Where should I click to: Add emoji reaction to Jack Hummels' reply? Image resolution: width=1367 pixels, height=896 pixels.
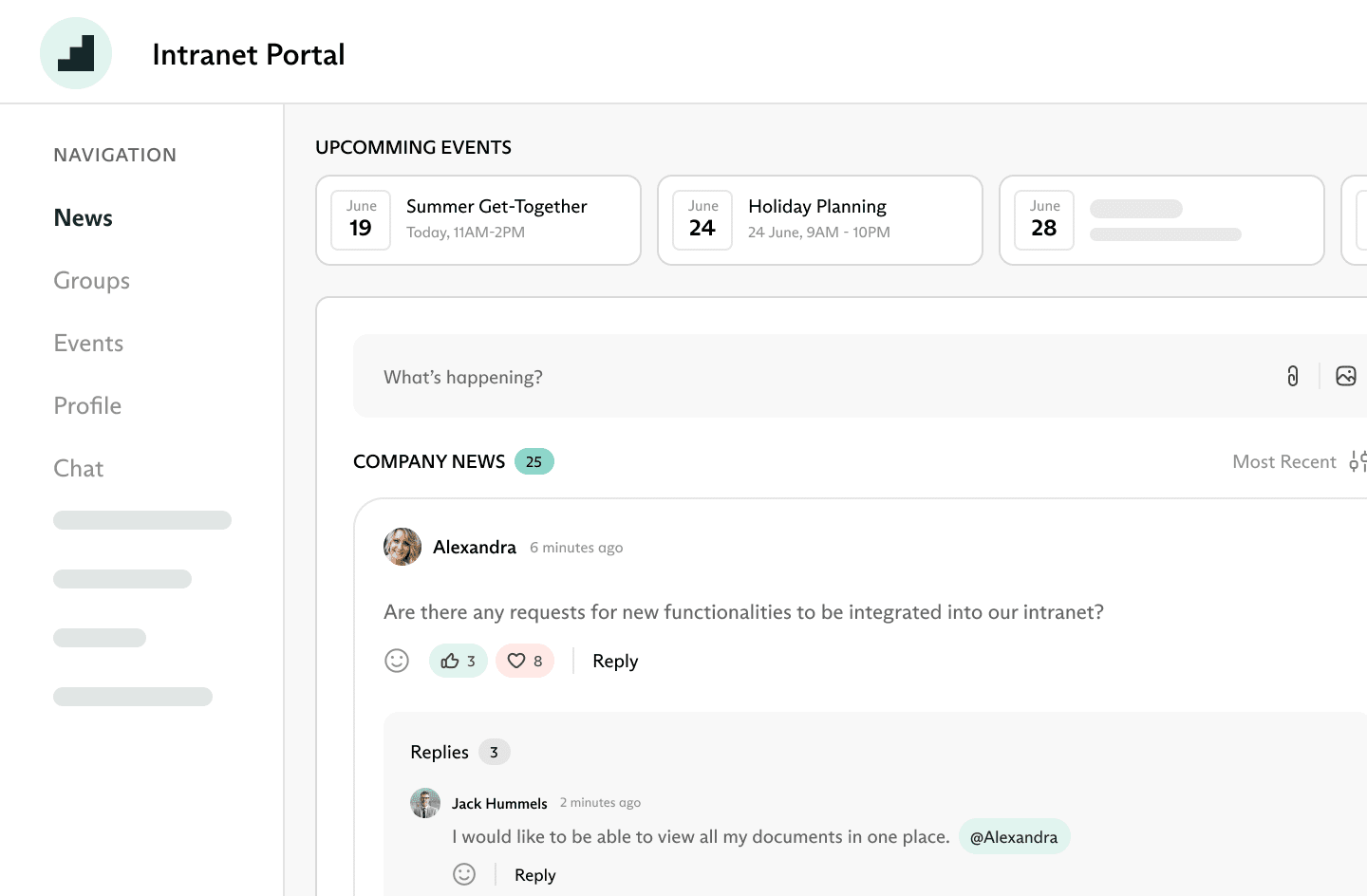(464, 874)
